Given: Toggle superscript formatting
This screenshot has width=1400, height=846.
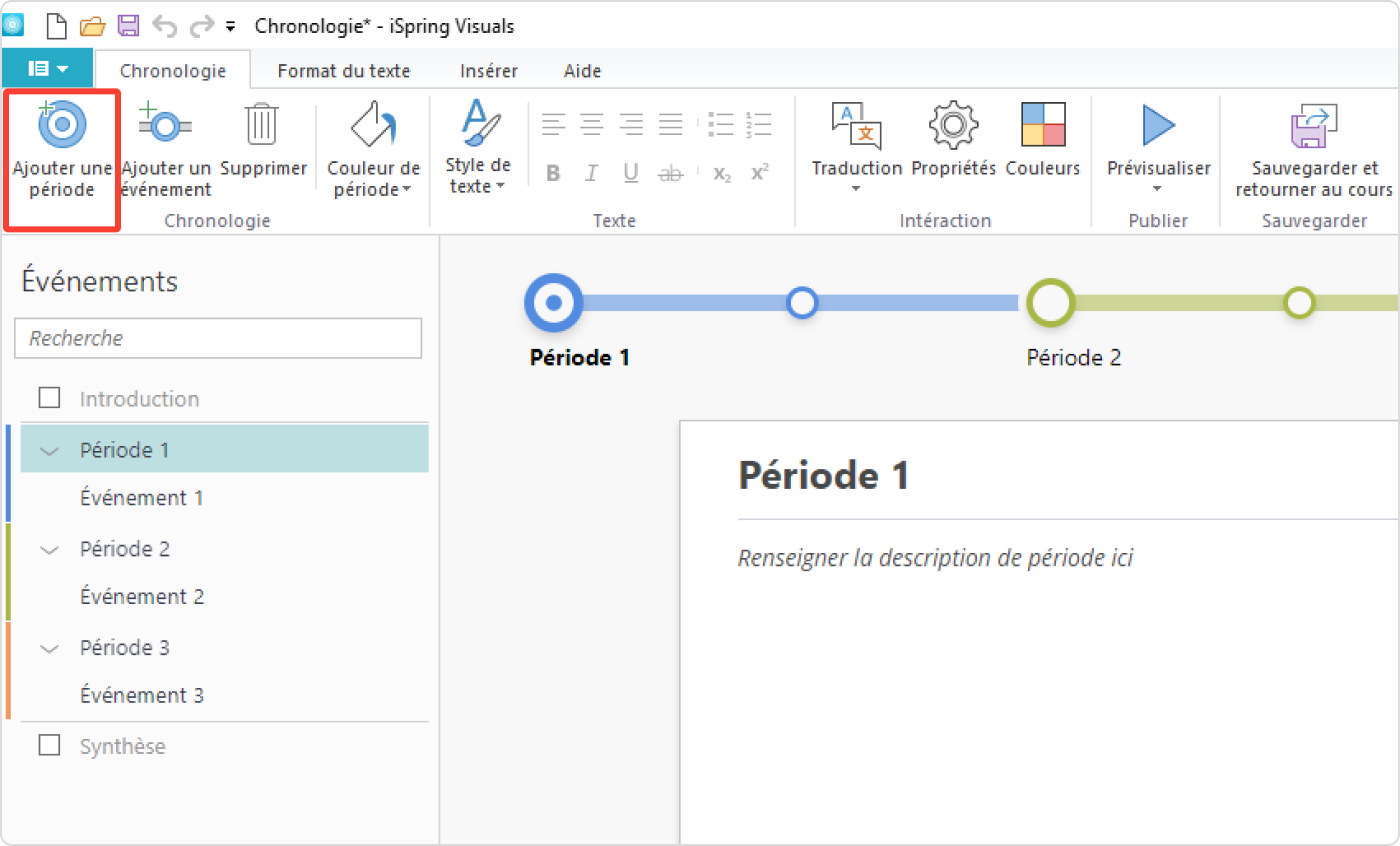Looking at the screenshot, I should [x=760, y=173].
